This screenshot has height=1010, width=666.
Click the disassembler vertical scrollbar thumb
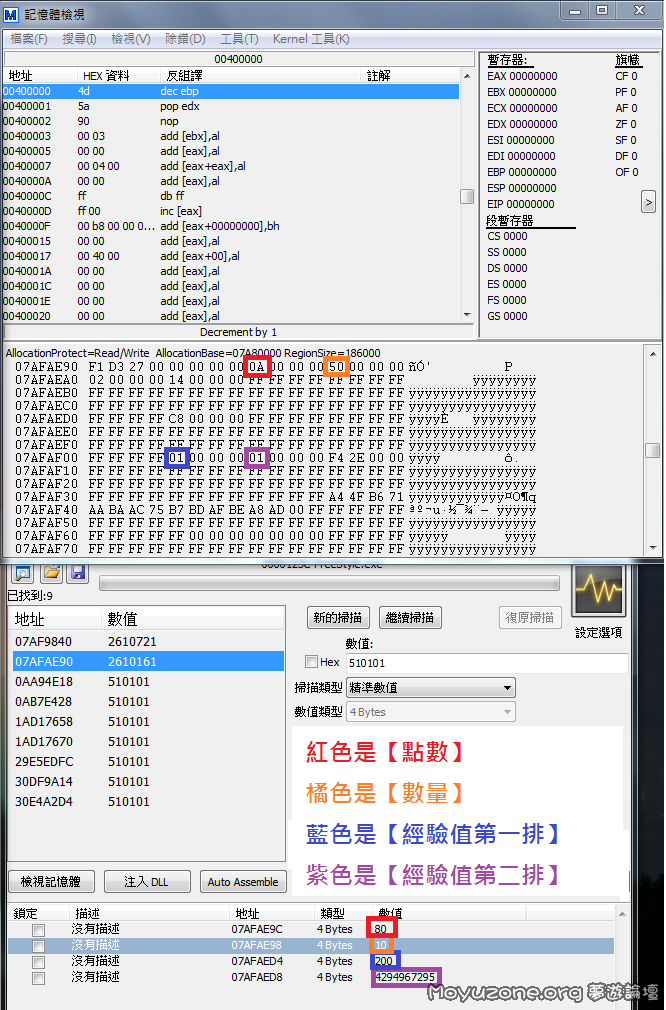(x=467, y=196)
